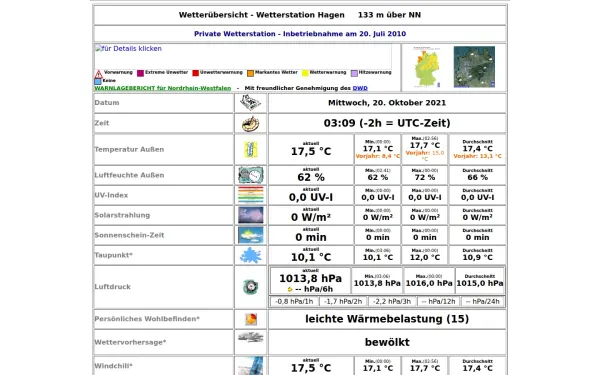
Task: Click the 'Windchill*' row label
Action: tap(113, 366)
